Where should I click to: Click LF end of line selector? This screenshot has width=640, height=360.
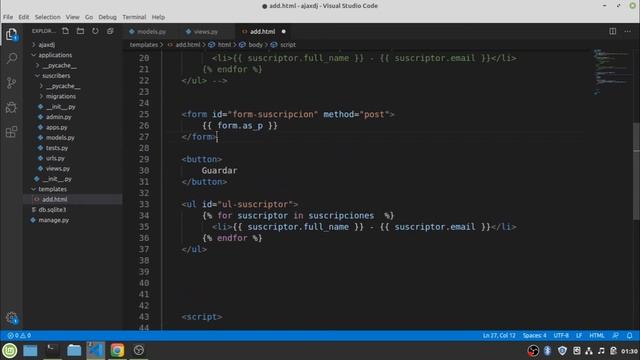[579, 336]
